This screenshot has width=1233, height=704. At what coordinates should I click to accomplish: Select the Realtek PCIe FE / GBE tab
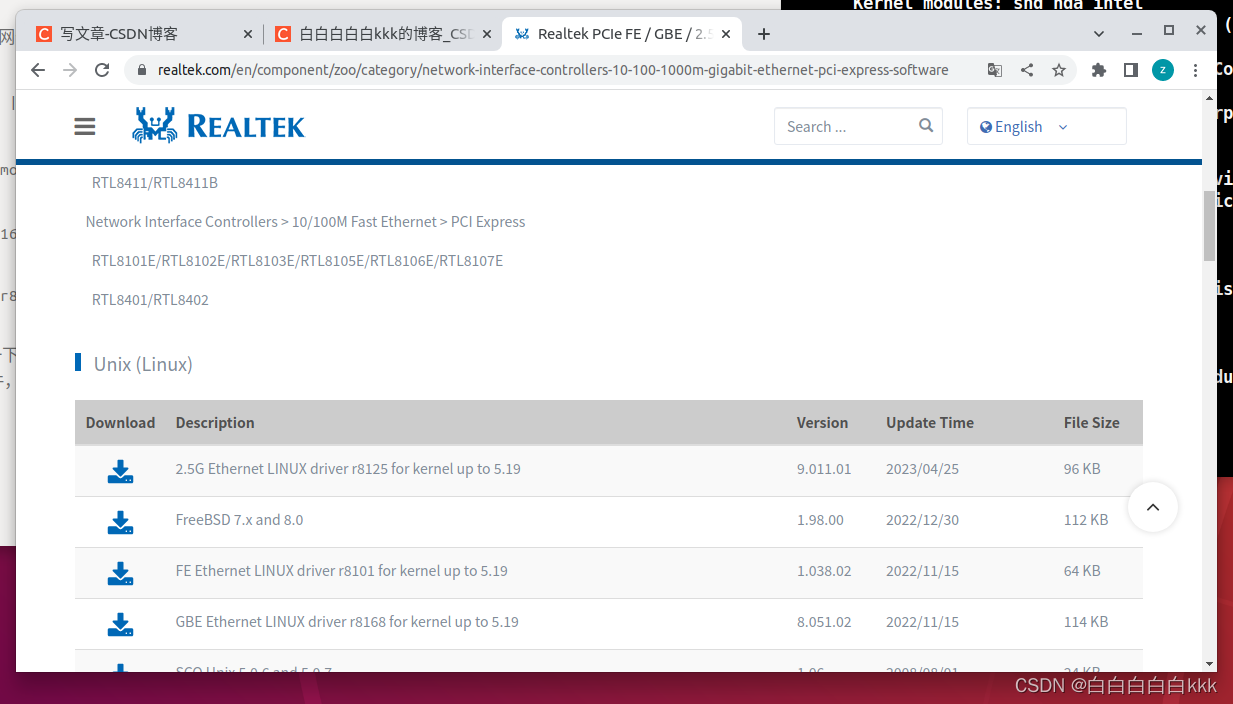click(x=622, y=34)
